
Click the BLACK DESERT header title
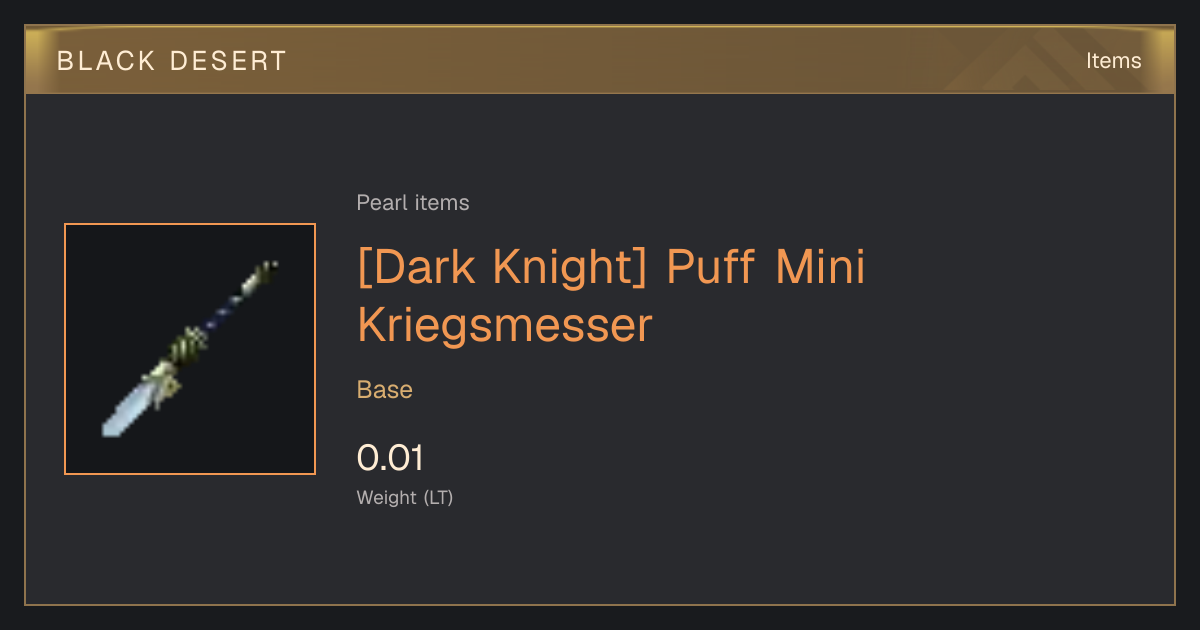click(x=172, y=61)
